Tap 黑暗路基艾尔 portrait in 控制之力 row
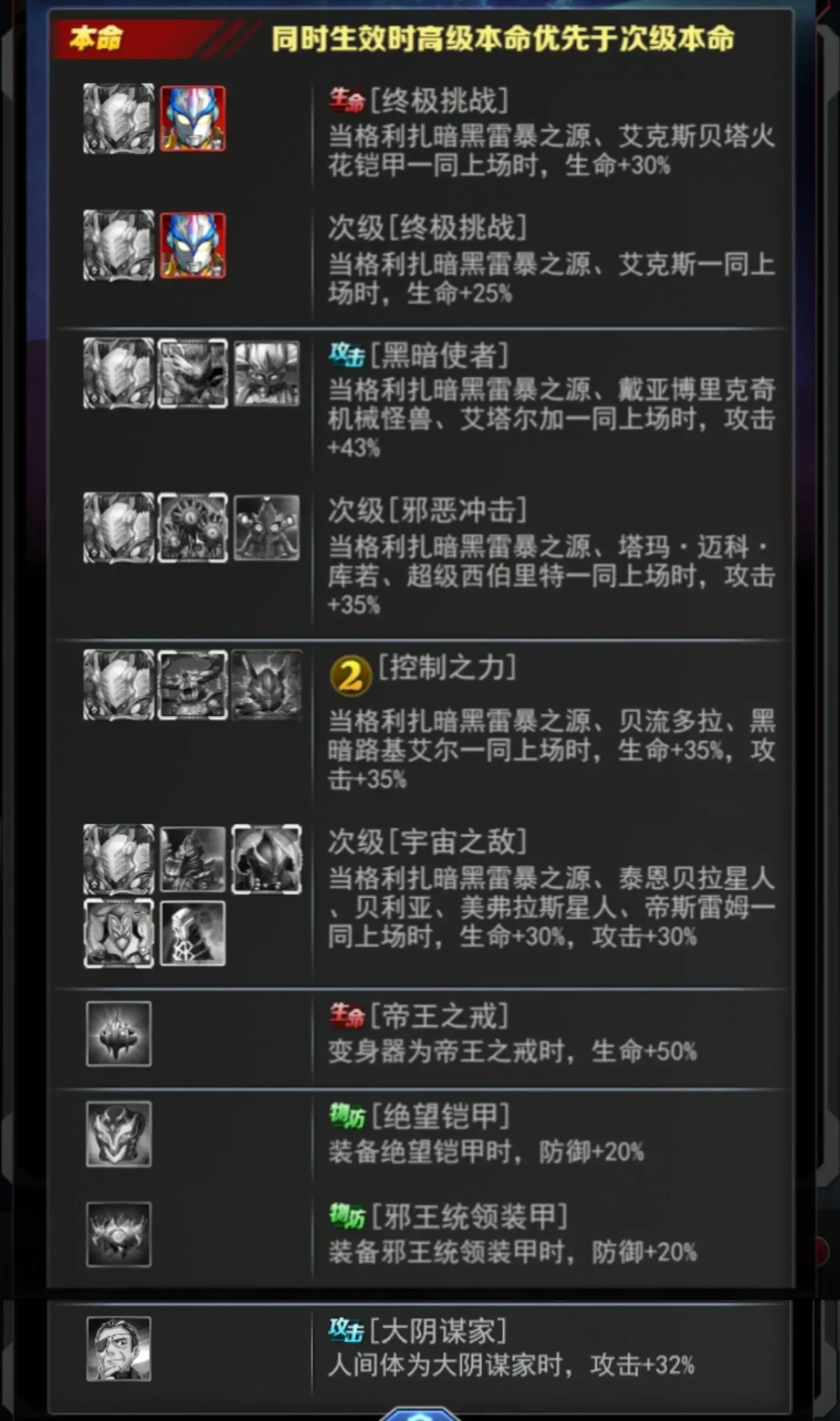840x1421 pixels. tap(267, 685)
